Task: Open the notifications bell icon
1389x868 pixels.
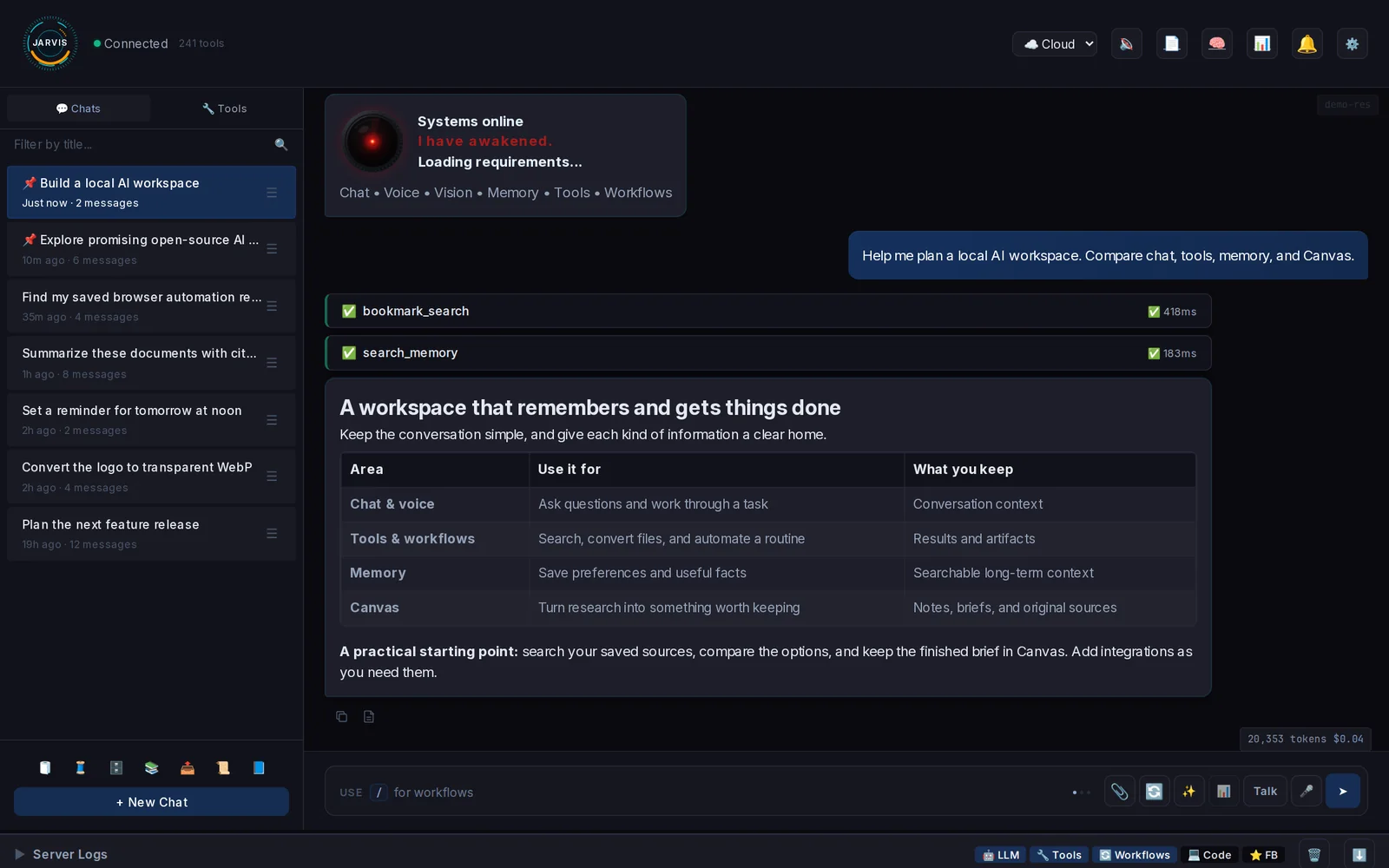Action: point(1307,43)
